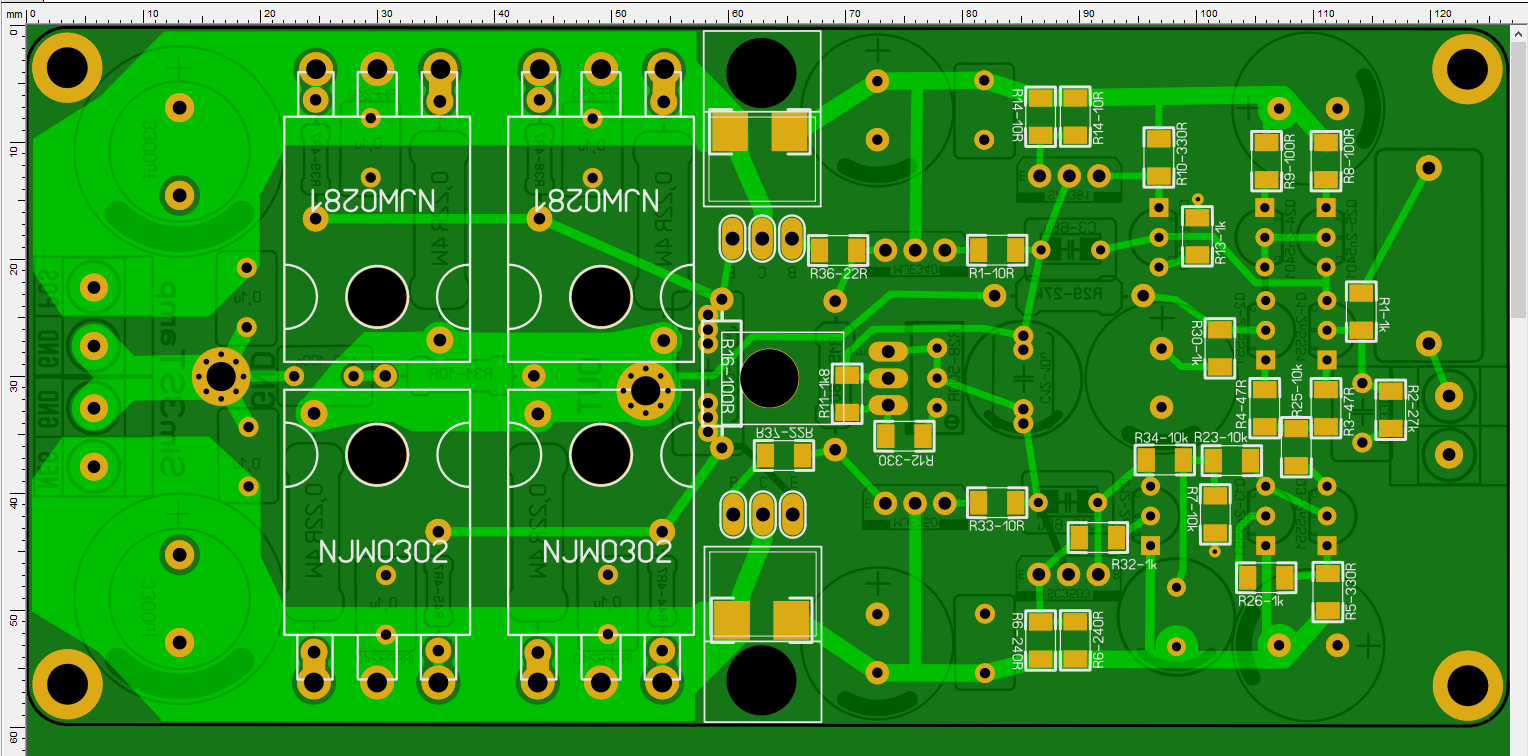1528x756 pixels.
Task: Click the R2-27k resistor label
Action: tap(1413, 411)
